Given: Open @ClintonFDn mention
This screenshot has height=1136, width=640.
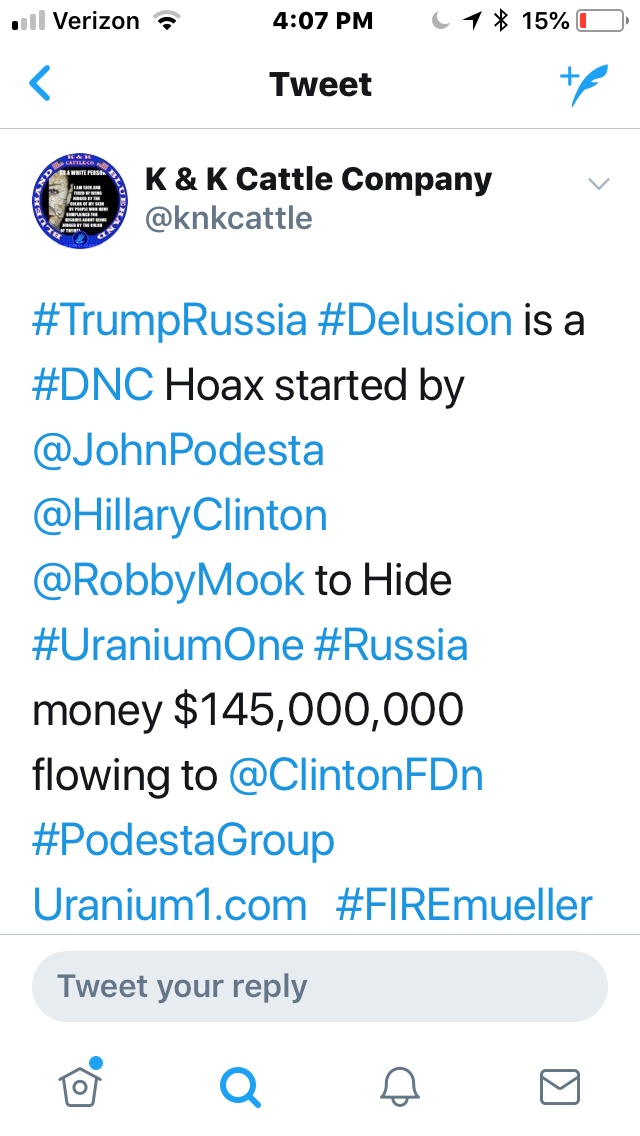Looking at the screenshot, I should [356, 775].
